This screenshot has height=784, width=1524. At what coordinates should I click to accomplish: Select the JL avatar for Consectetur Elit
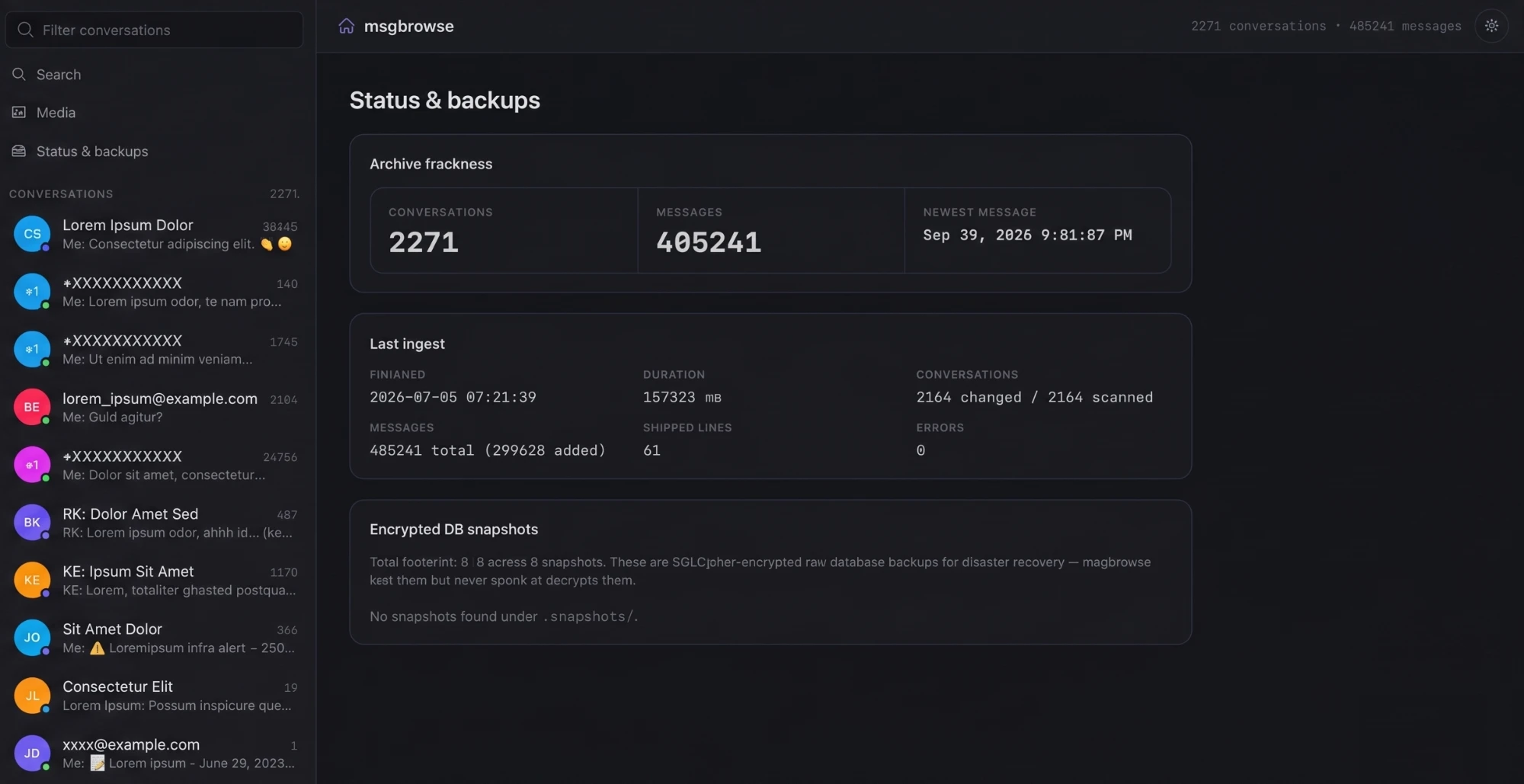coord(32,696)
